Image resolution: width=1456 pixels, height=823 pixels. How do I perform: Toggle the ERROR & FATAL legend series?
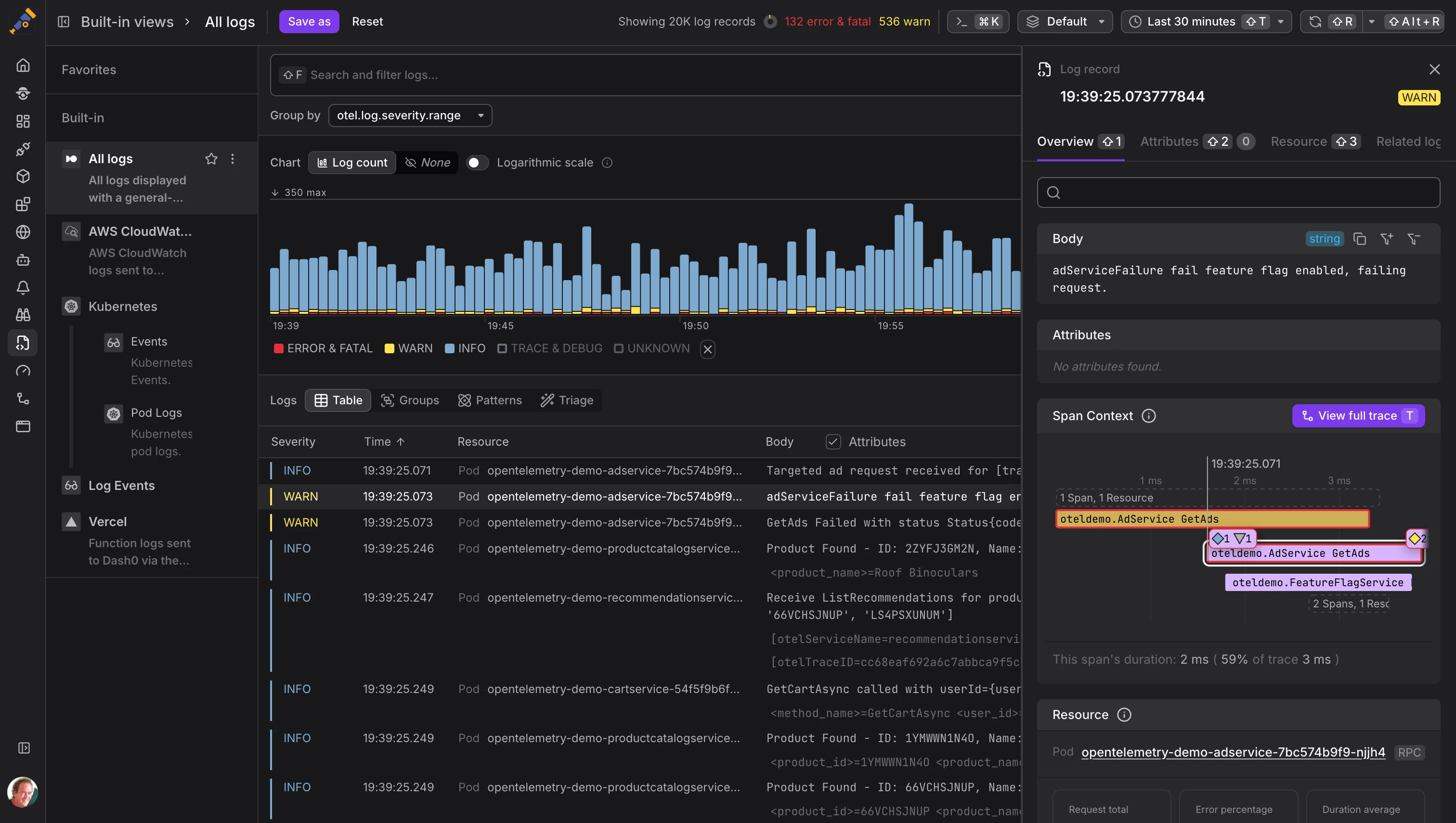[323, 349]
